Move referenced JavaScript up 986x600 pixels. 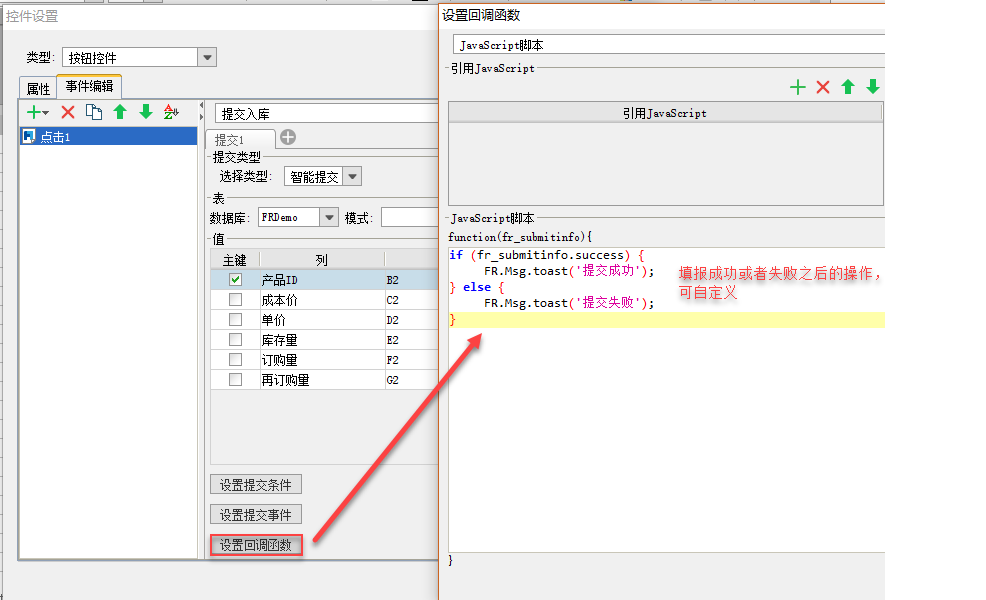[x=848, y=87]
